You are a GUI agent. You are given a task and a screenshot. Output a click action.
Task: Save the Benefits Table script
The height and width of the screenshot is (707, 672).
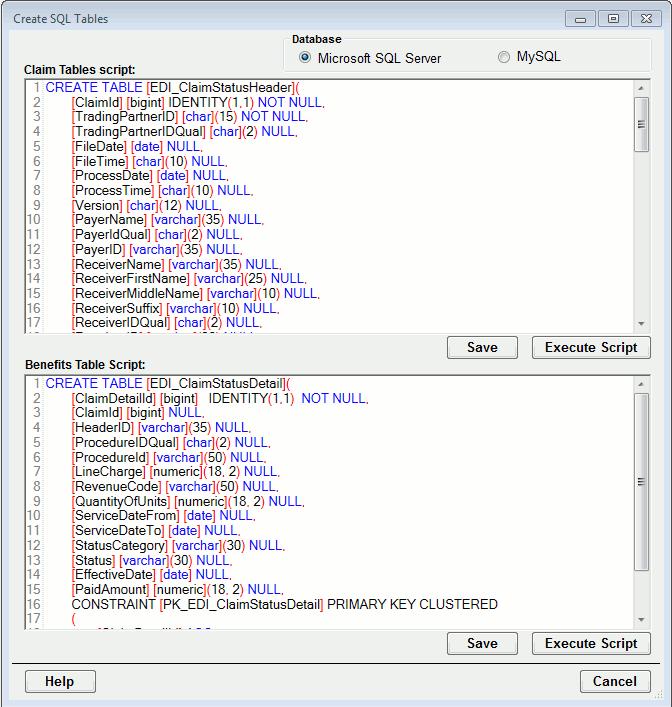click(x=482, y=644)
